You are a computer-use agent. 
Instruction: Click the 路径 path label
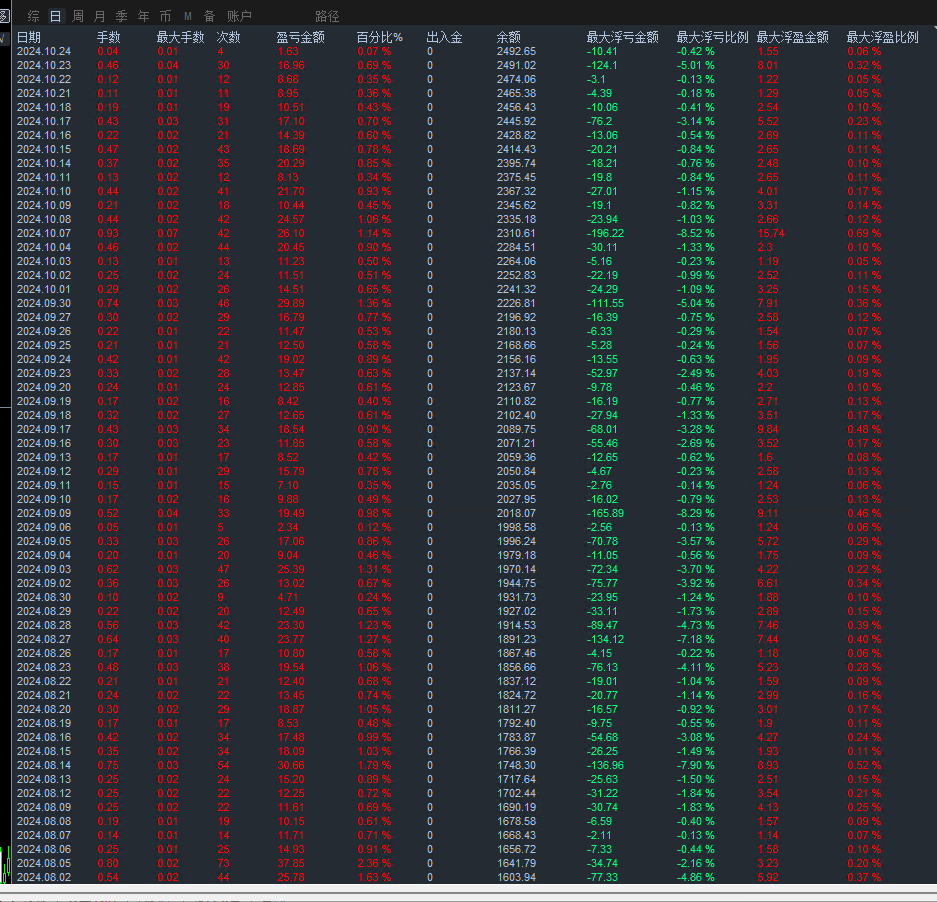[x=326, y=16]
